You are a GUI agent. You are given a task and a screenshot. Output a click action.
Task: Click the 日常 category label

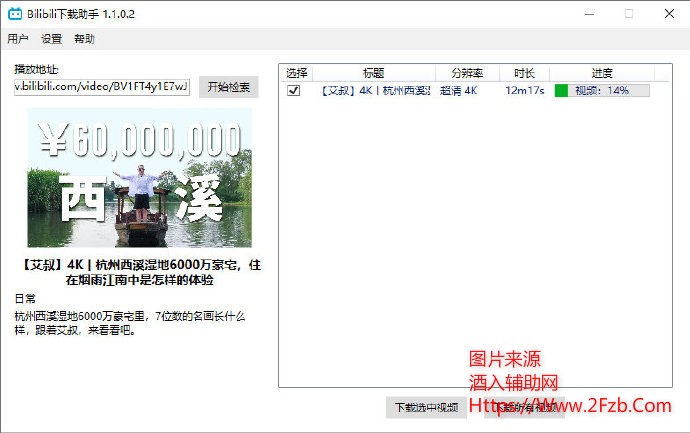[x=25, y=299]
